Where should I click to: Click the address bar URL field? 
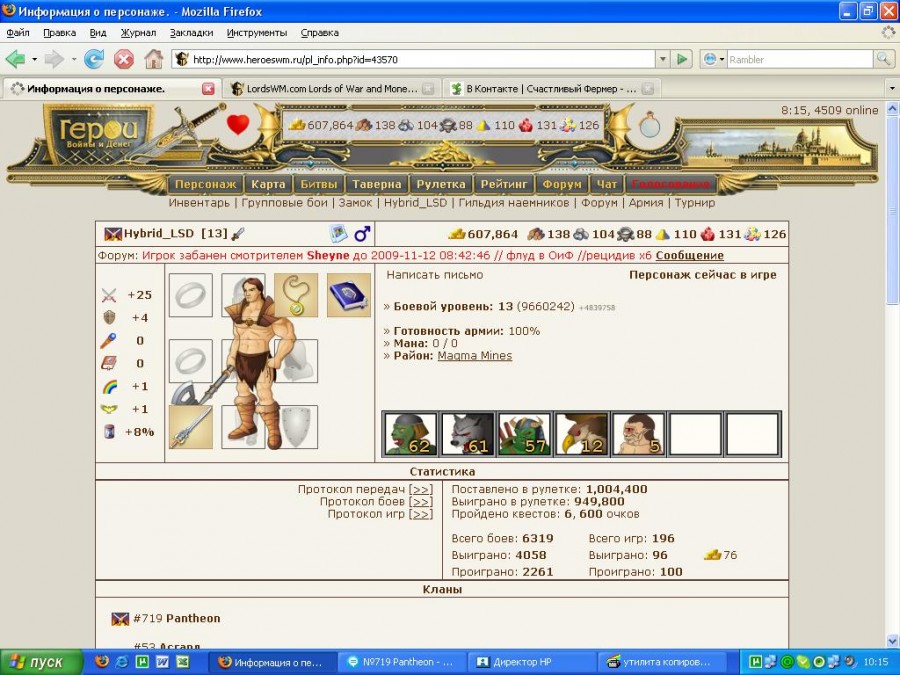[413, 59]
